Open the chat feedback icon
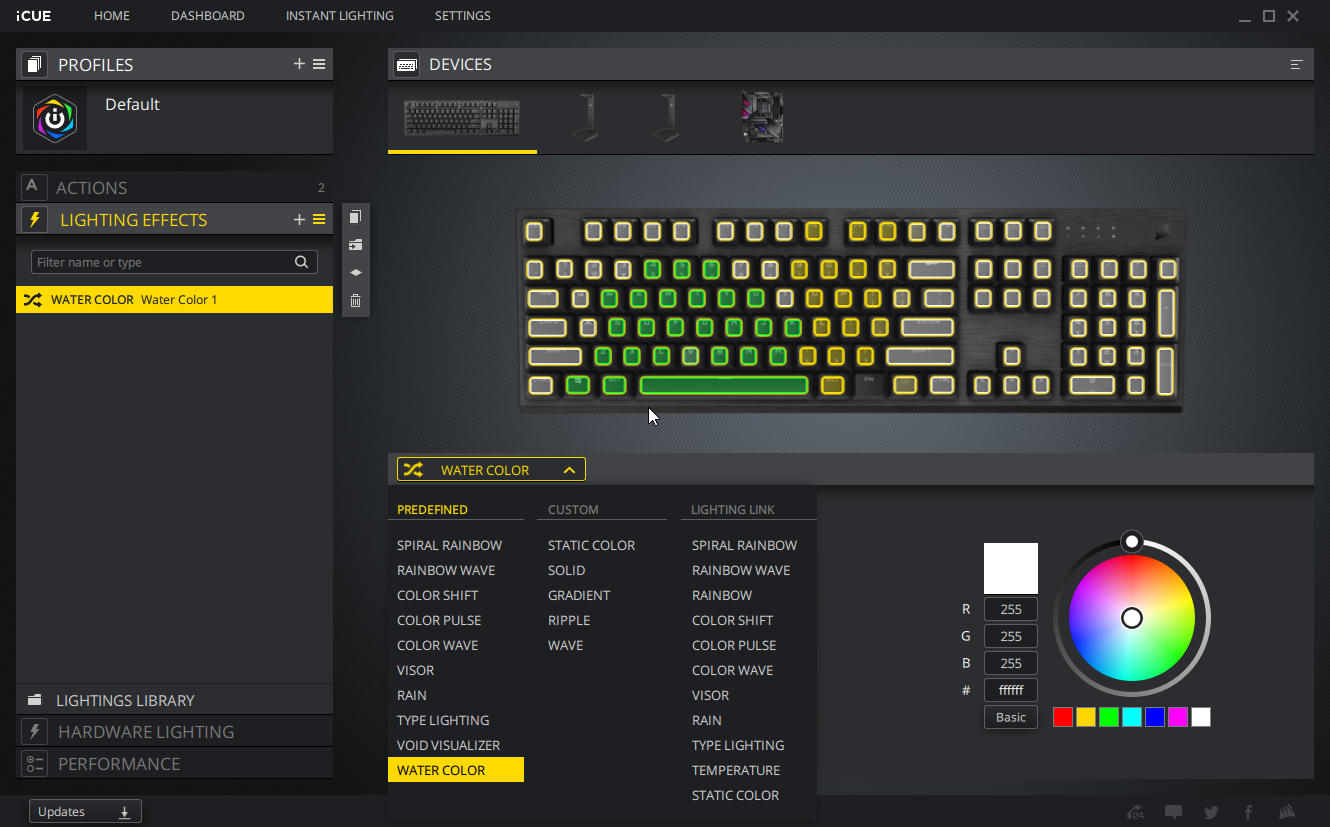Viewport: 1330px width, 827px height. 1174,812
